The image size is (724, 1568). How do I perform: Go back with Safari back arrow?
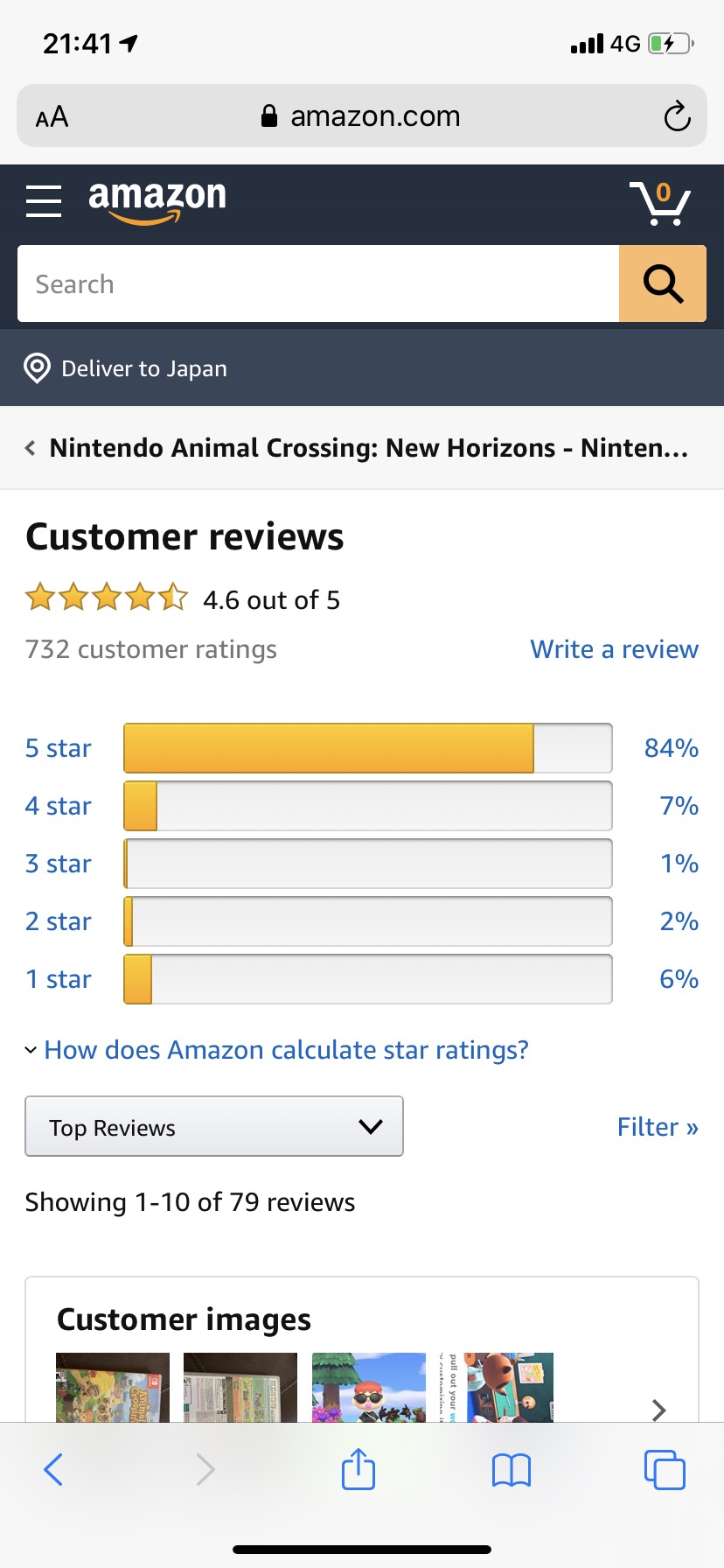(x=53, y=1469)
